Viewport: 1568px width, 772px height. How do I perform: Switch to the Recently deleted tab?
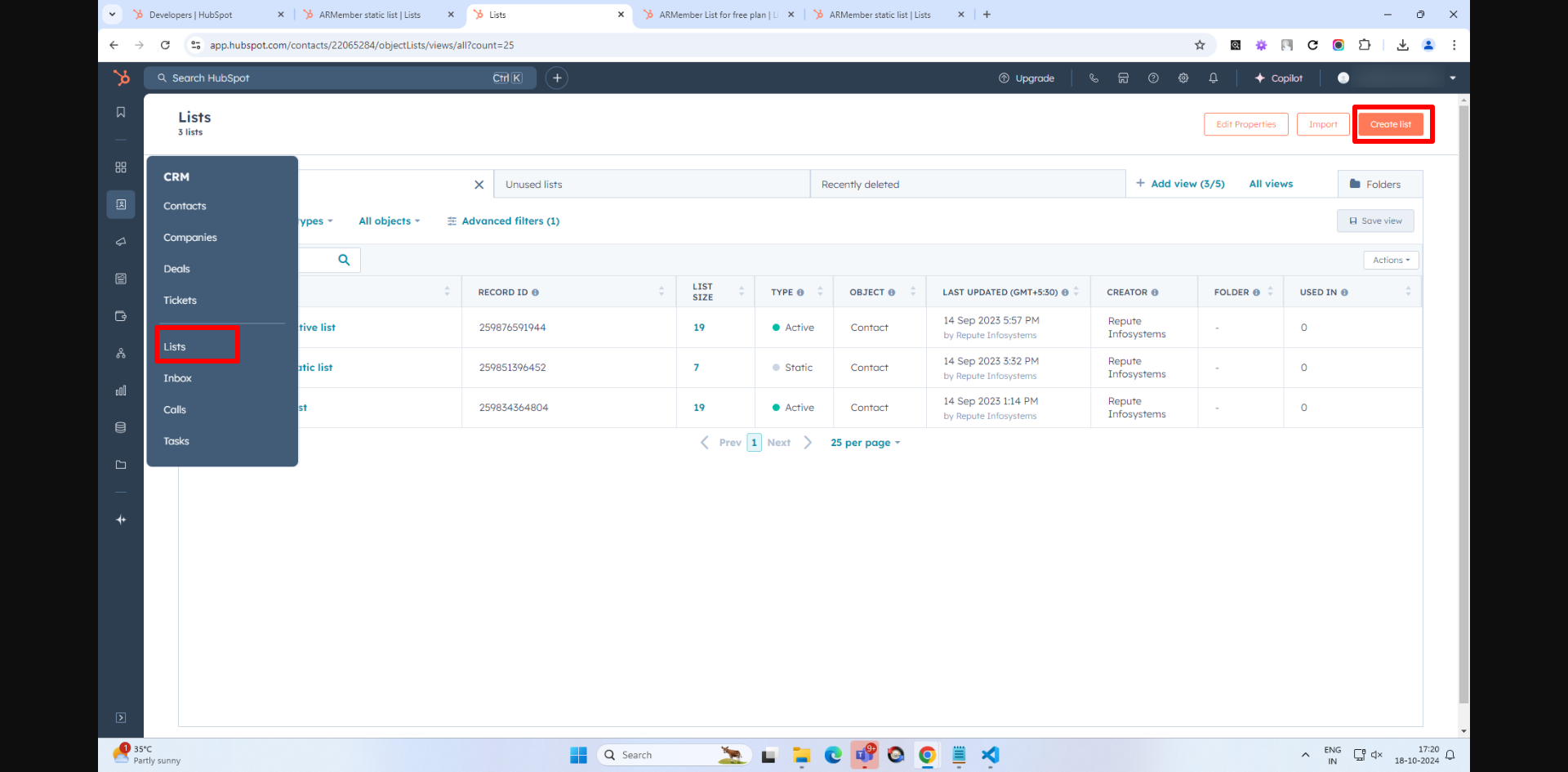pos(968,185)
